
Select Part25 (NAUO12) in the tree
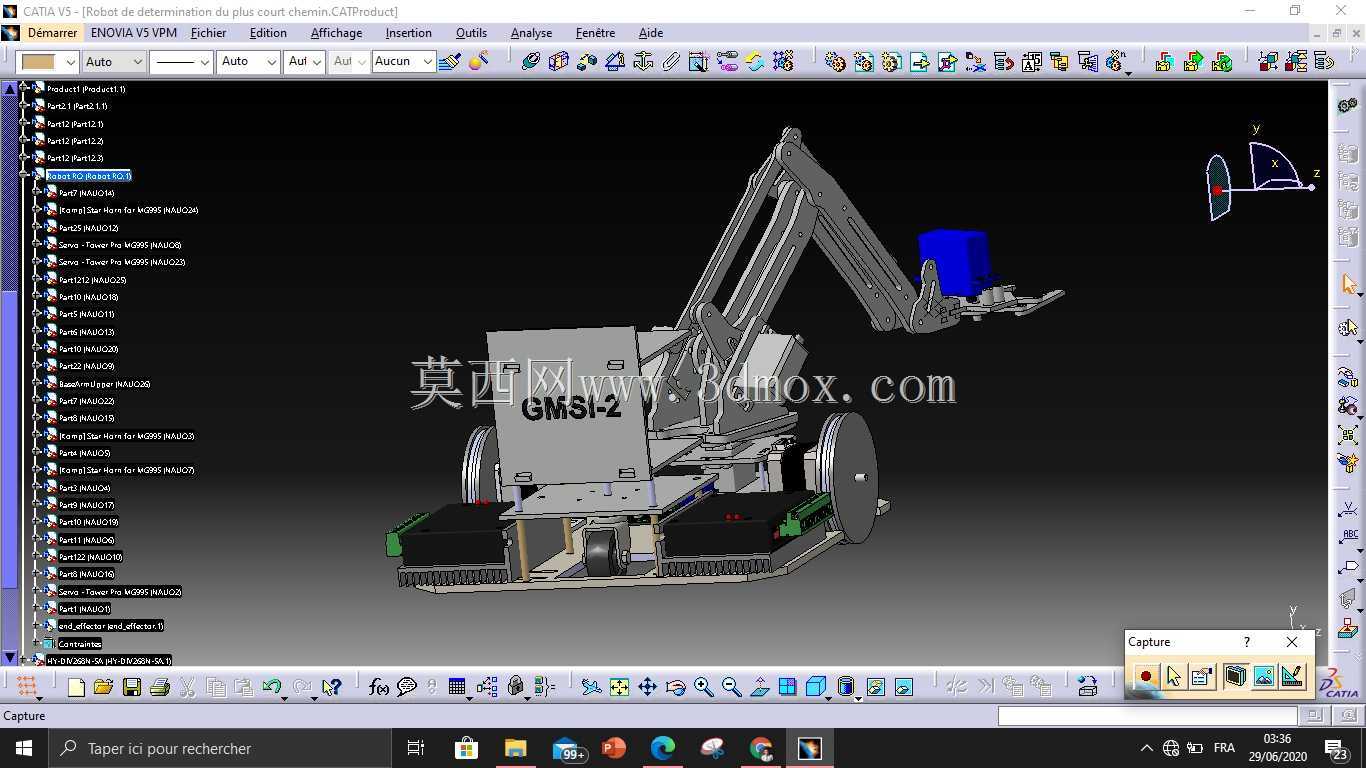click(88, 228)
